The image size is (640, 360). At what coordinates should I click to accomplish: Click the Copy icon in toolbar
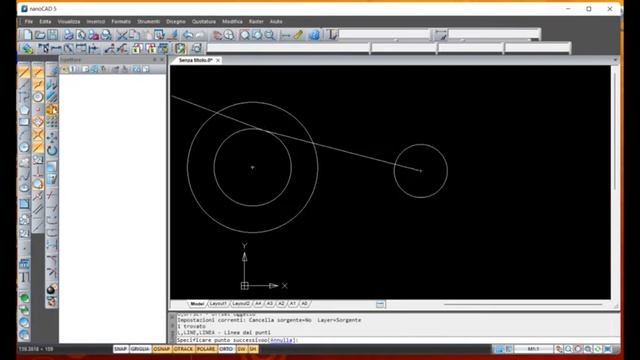point(134,35)
